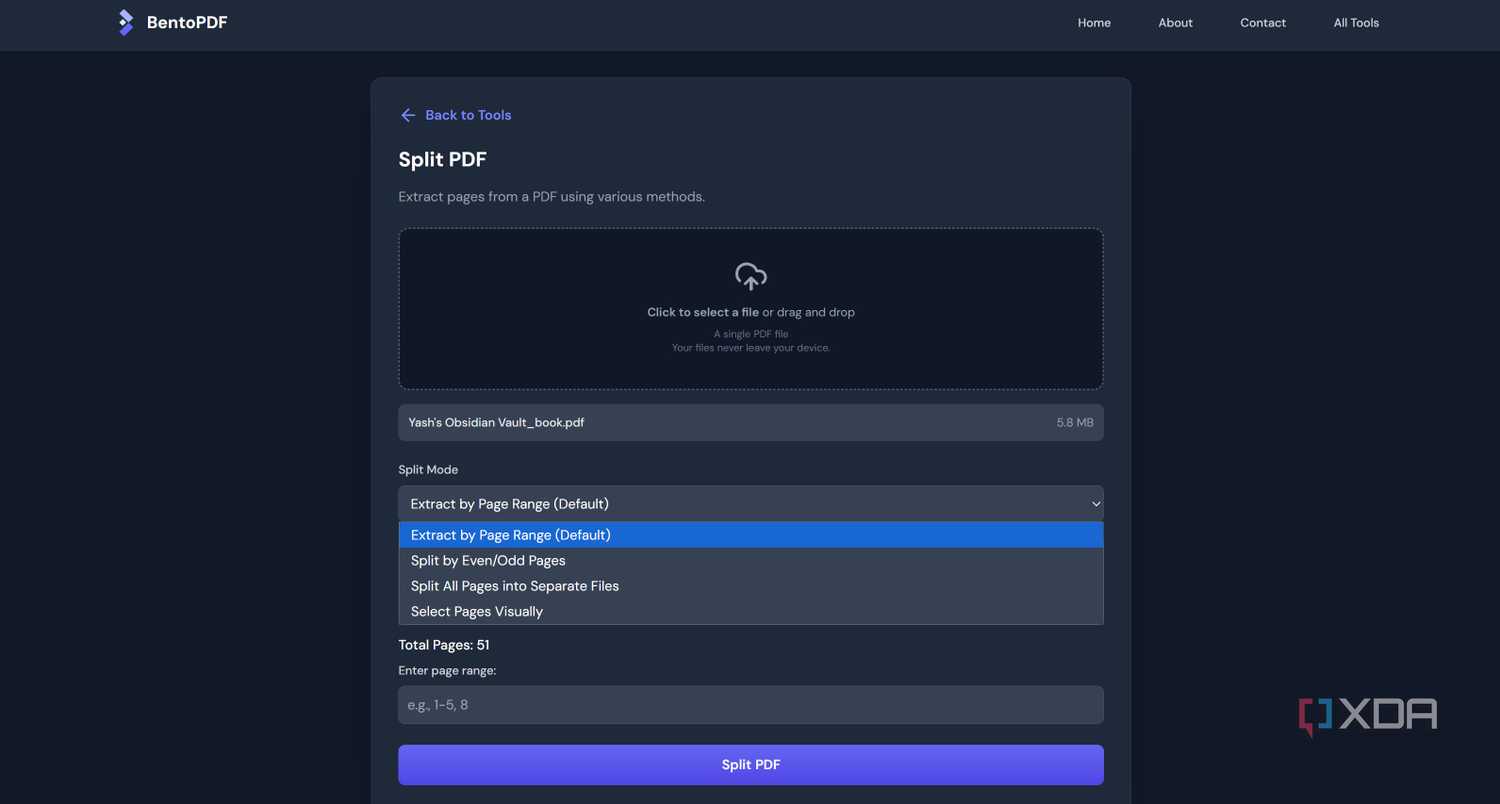Click the back arrow icon
This screenshot has width=1500, height=804.
408,115
